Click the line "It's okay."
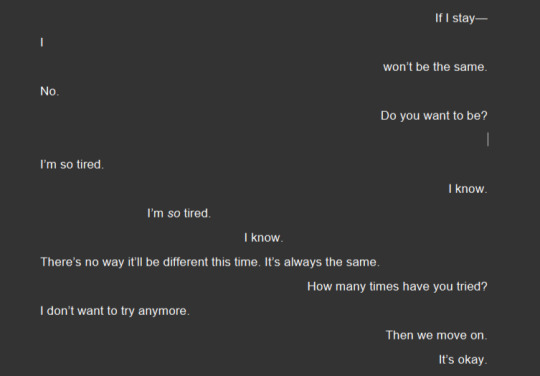The width and height of the screenshot is (540, 376). 463,360
